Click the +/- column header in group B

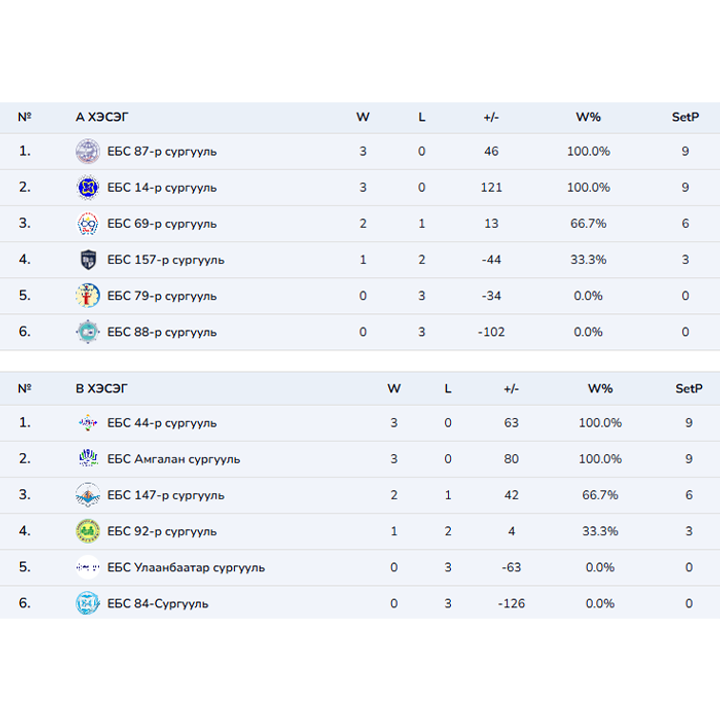511,388
